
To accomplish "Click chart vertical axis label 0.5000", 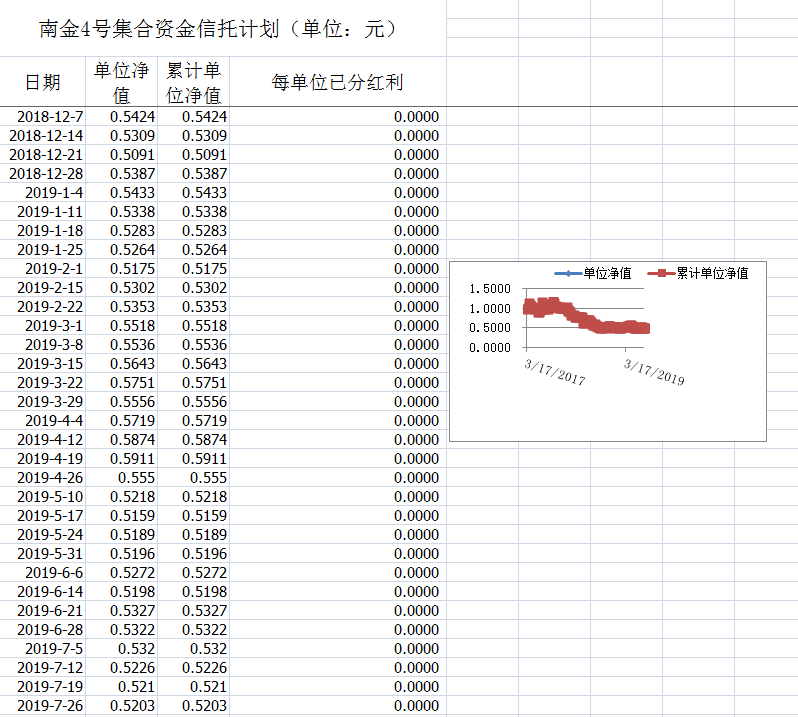I will point(490,328).
